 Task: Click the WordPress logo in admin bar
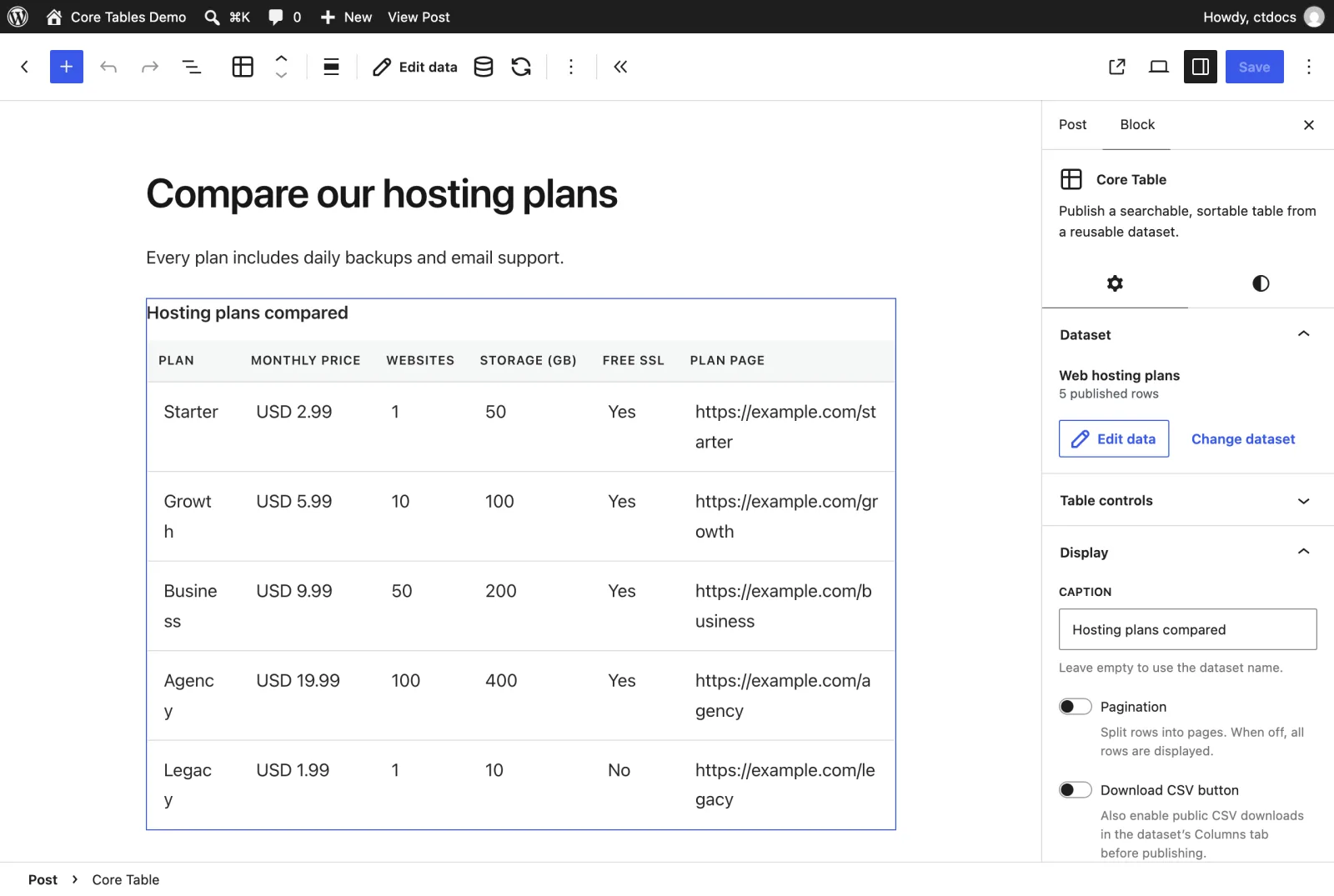tap(18, 17)
